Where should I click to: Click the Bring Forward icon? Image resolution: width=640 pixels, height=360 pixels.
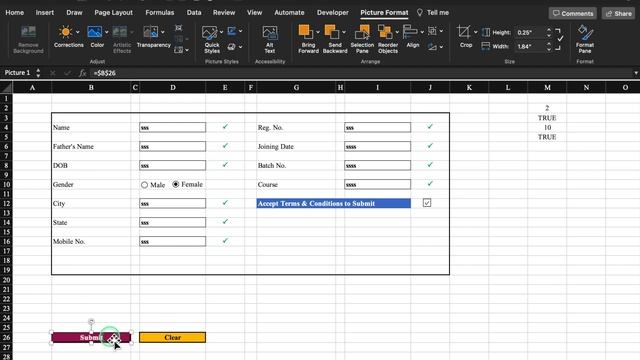click(305, 32)
